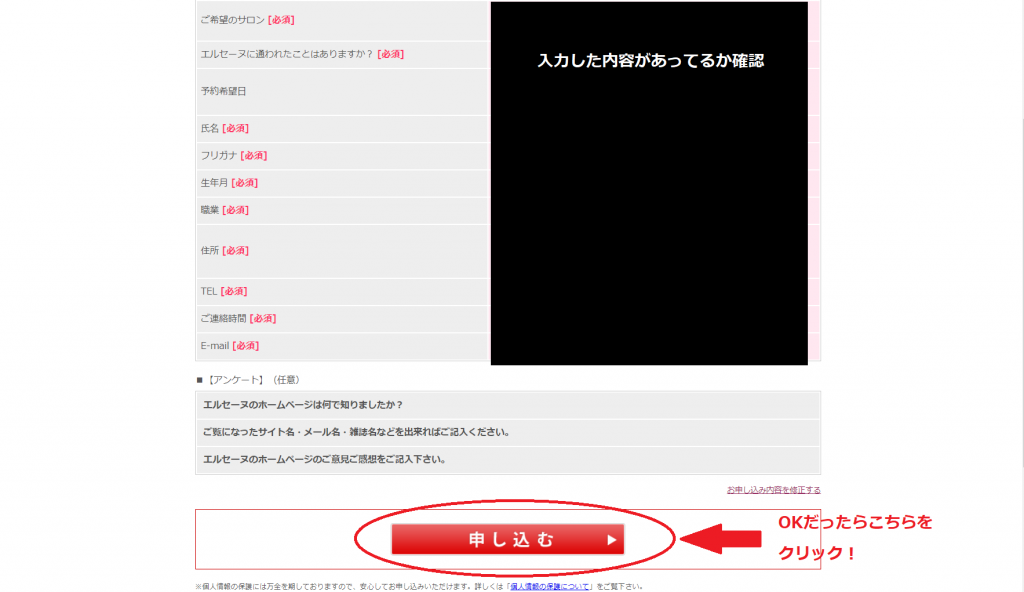The width and height of the screenshot is (1024, 592).
Task: Open the お申し込み内容を修正する link
Action: click(773, 490)
